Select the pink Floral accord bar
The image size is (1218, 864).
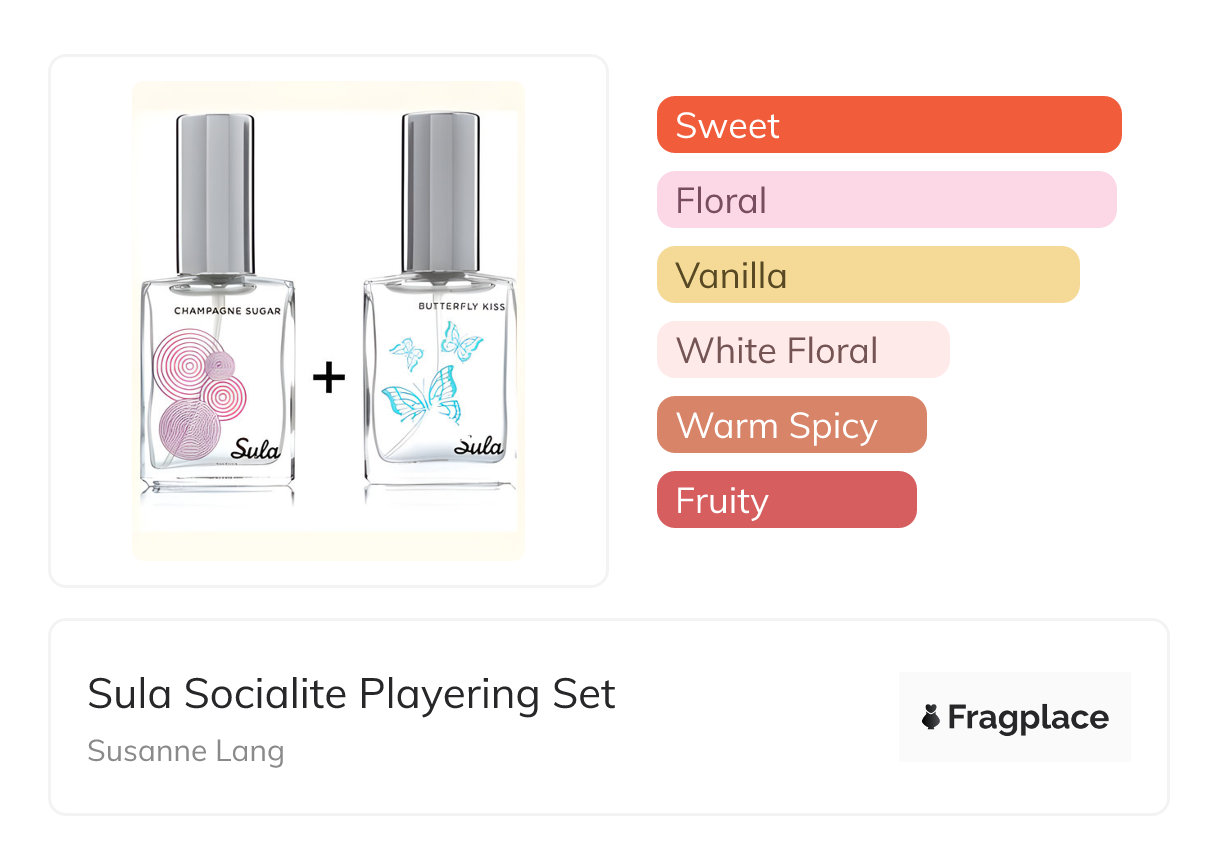[x=886, y=200]
